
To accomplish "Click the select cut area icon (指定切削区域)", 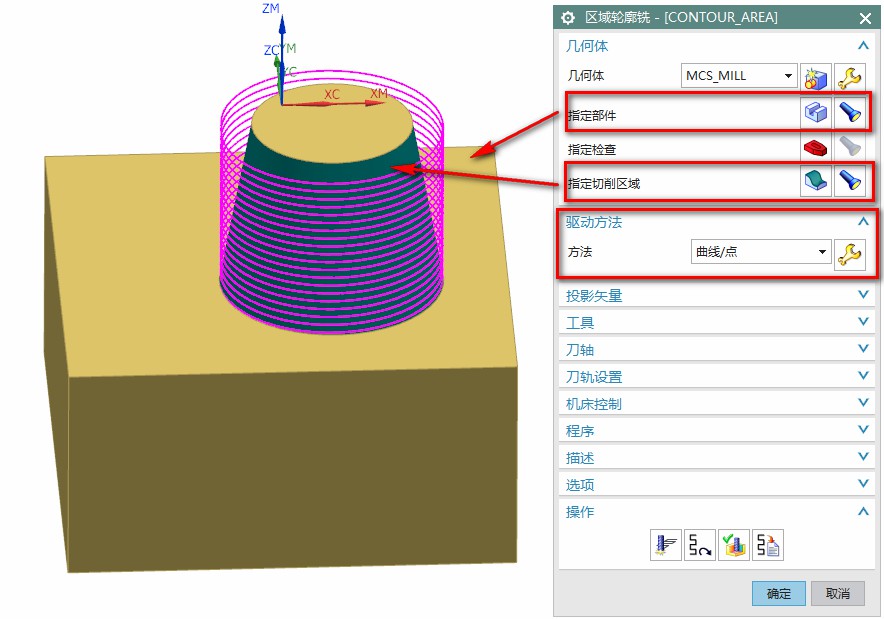I will click(817, 181).
